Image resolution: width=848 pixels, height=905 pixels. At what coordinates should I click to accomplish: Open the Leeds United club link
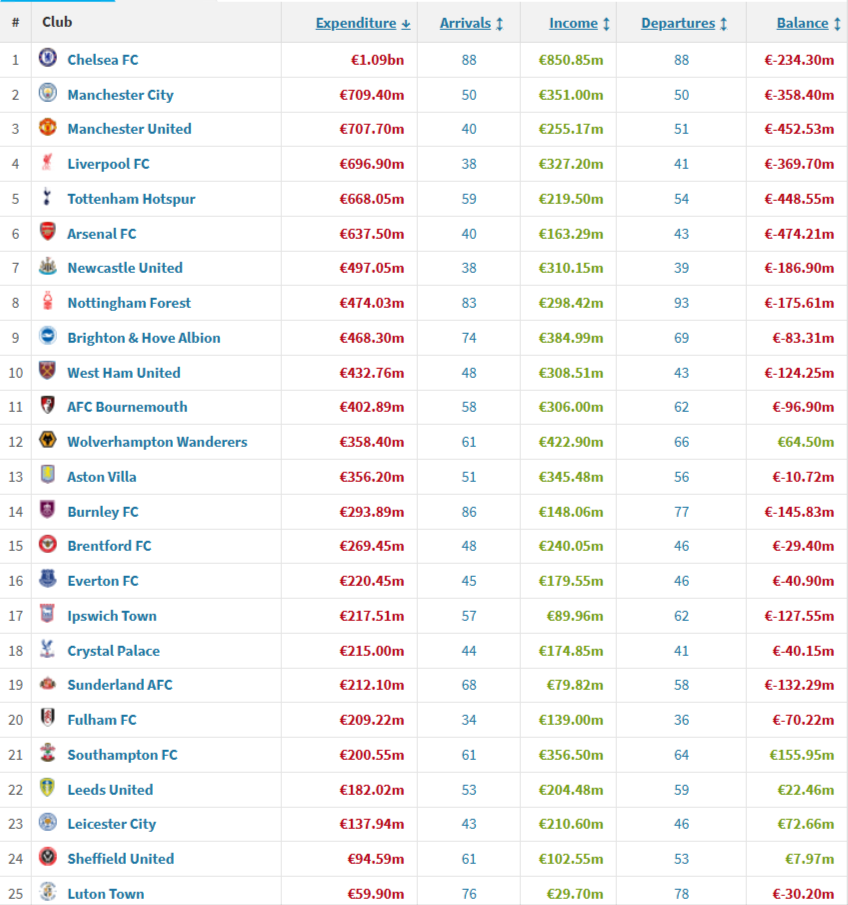tap(110, 790)
